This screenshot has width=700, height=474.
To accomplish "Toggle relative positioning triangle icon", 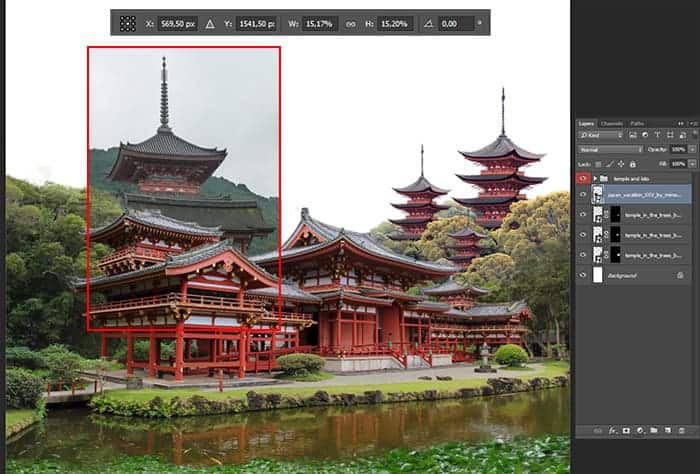I will point(211,22).
